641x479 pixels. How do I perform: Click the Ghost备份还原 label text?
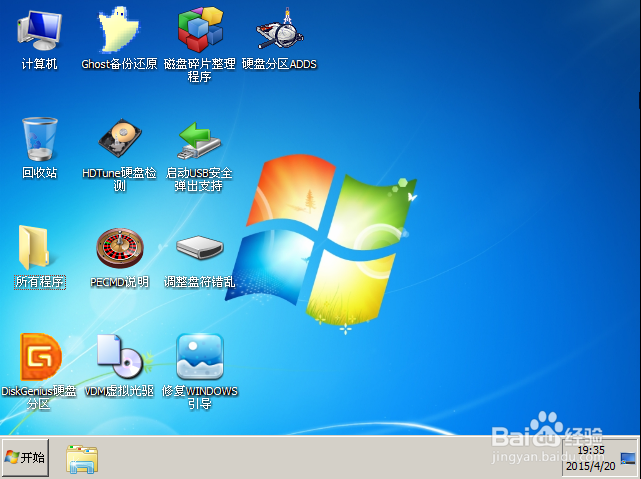pos(119,64)
